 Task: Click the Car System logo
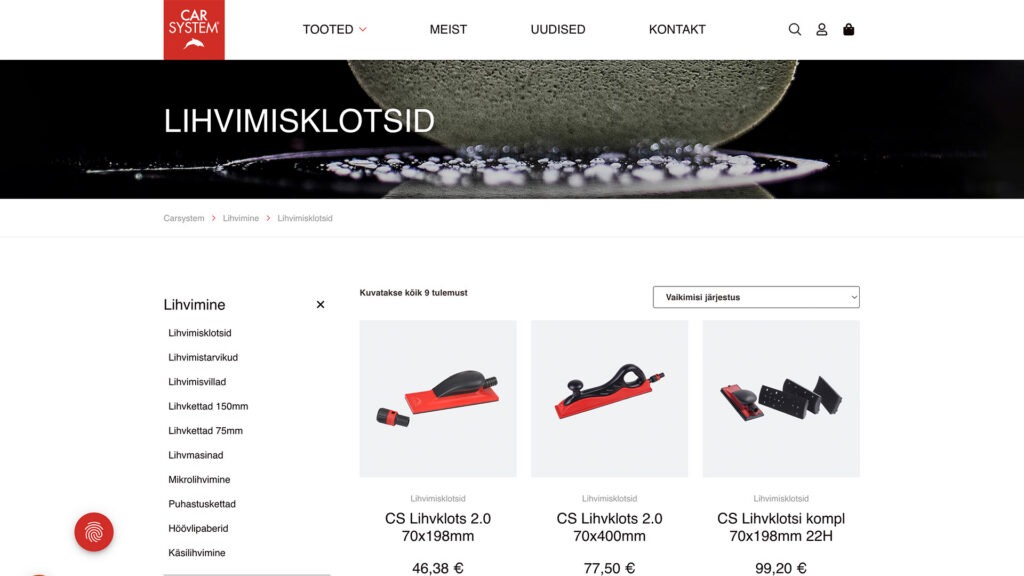coord(194,29)
